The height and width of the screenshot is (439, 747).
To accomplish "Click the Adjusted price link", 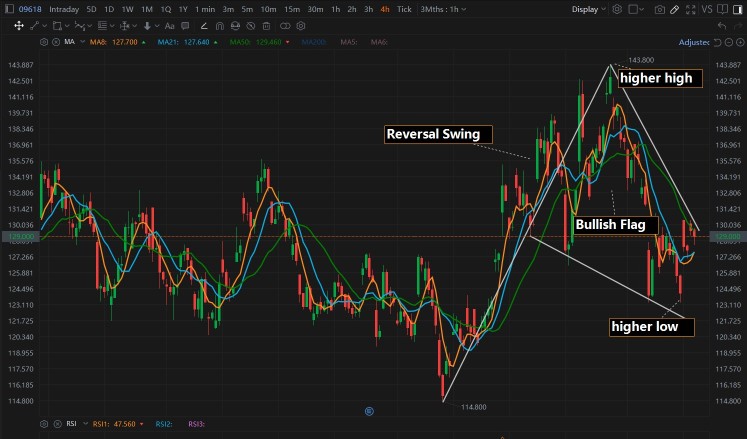I will tap(694, 42).
